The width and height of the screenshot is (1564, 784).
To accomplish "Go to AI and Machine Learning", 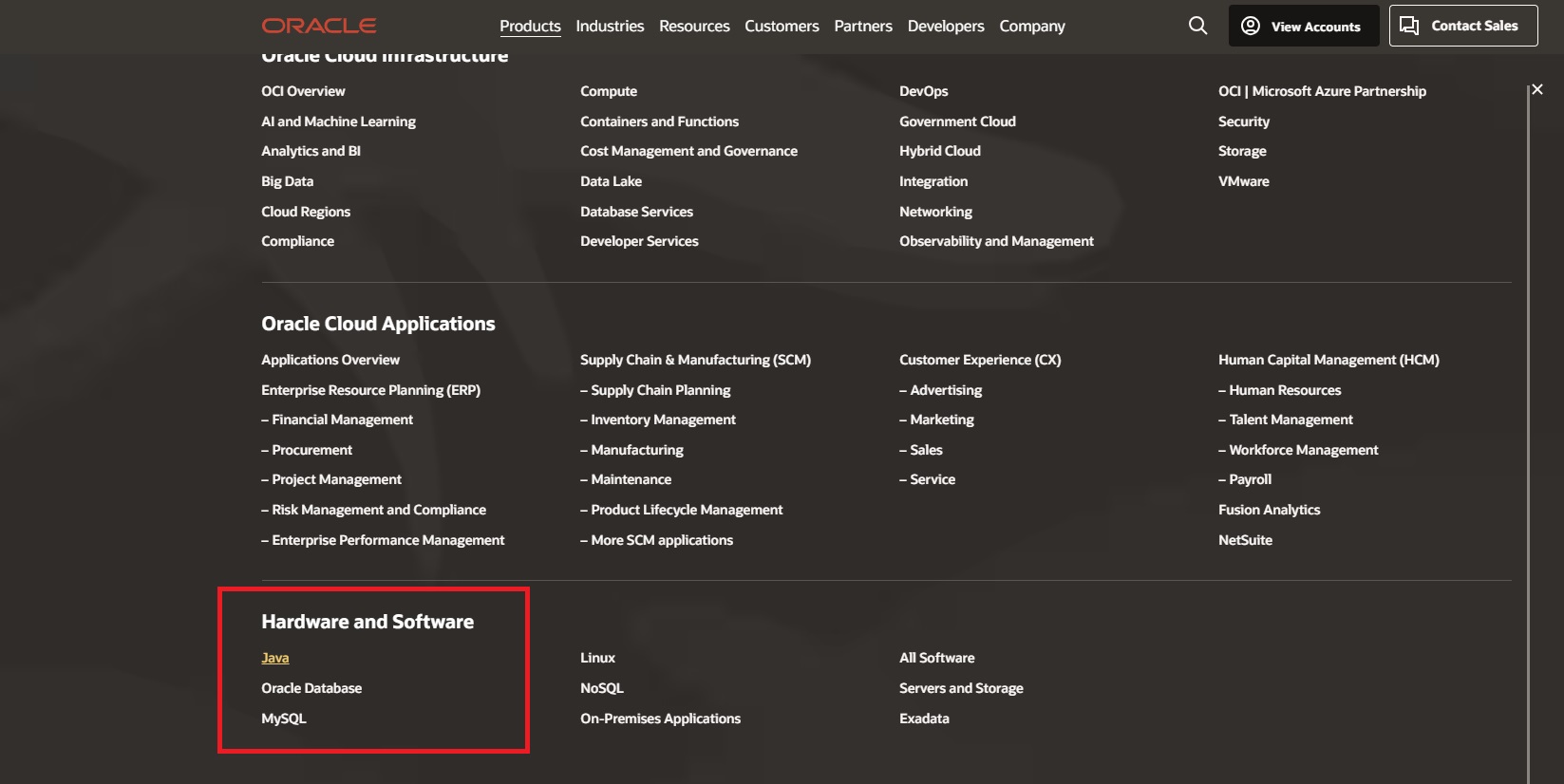I will pyautogui.click(x=338, y=121).
